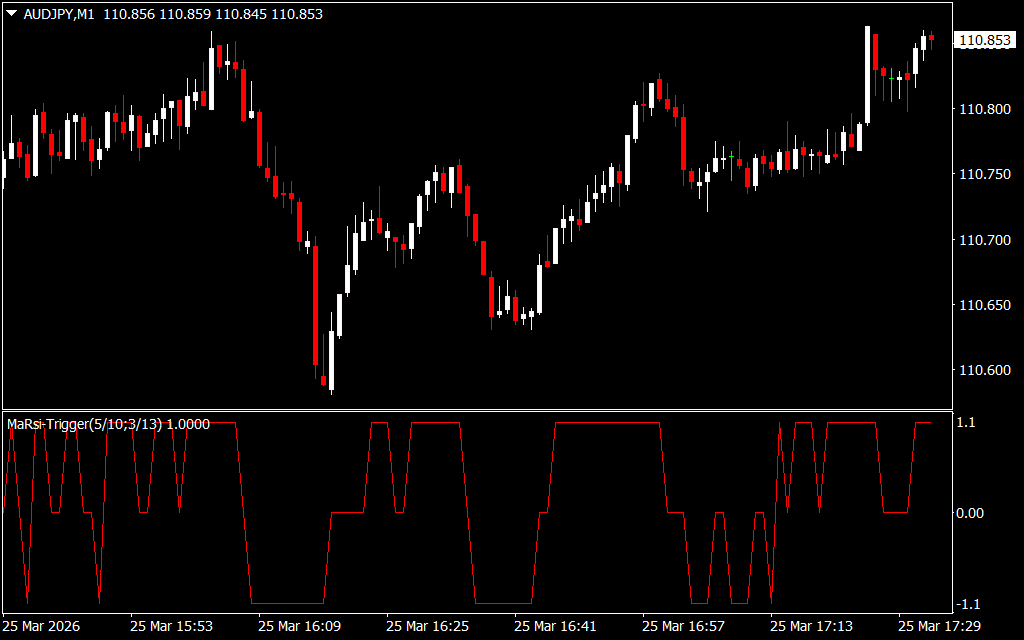Image resolution: width=1024 pixels, height=640 pixels.
Task: Click the 25 Mar 16:25 time marker
Action: (x=428, y=626)
